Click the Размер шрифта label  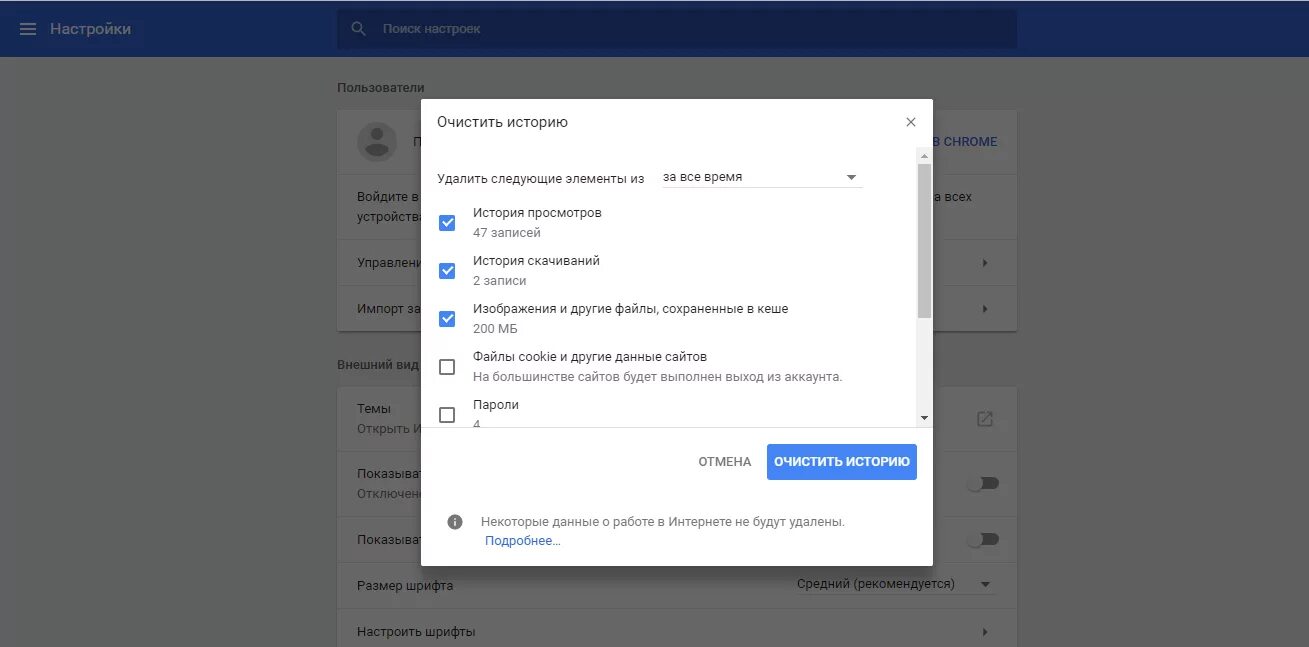[405, 586]
